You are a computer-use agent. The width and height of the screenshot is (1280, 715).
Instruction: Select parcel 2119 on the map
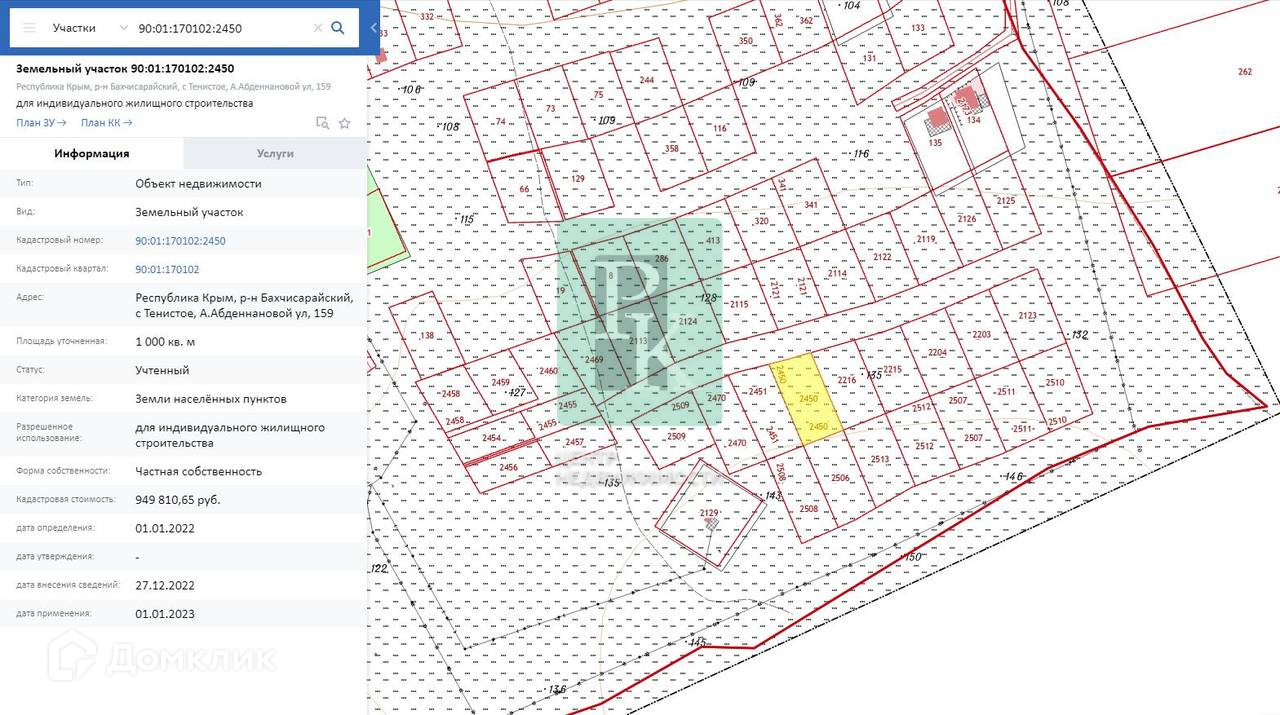click(x=925, y=240)
